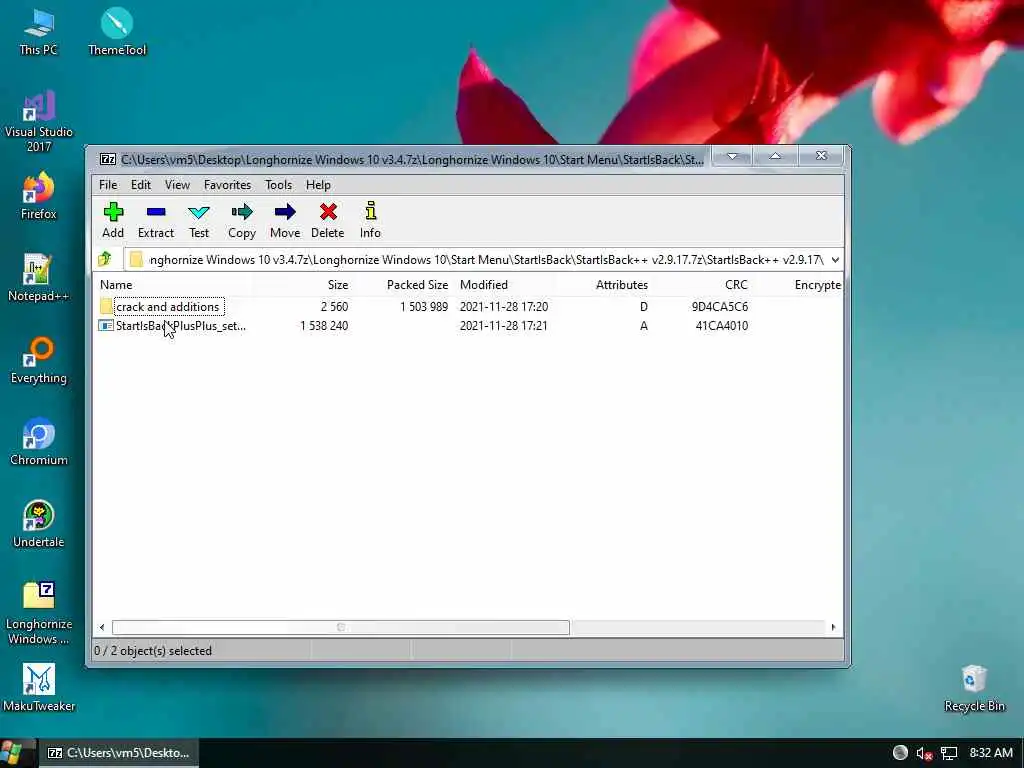Click the 7-Zip taskbar button
This screenshot has width=1024, height=768.
[118, 753]
